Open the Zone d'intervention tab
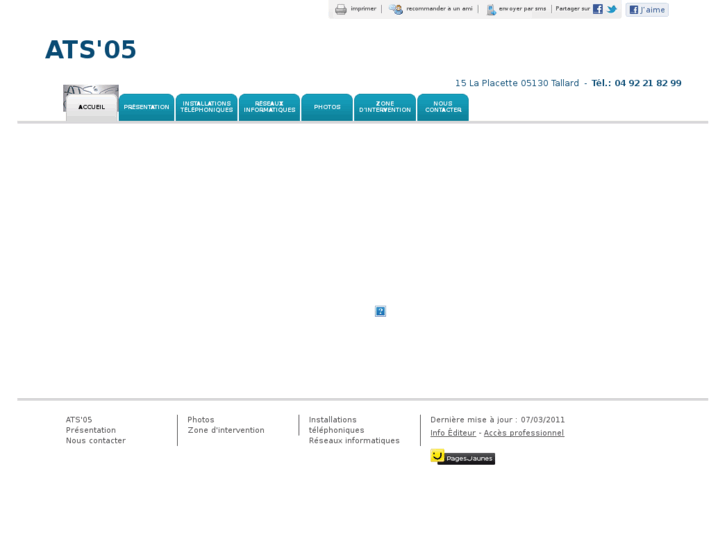727x545 pixels. pos(385,107)
